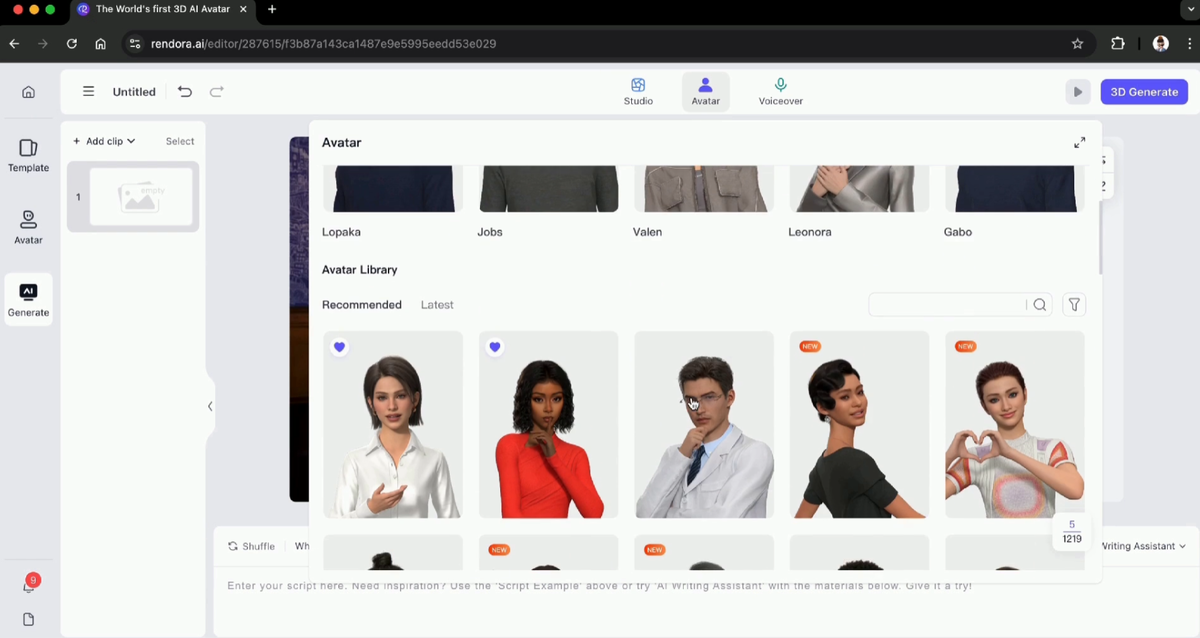The image size is (1200, 638).
Task: Switch to the Avatar top tab
Action: pyautogui.click(x=705, y=91)
